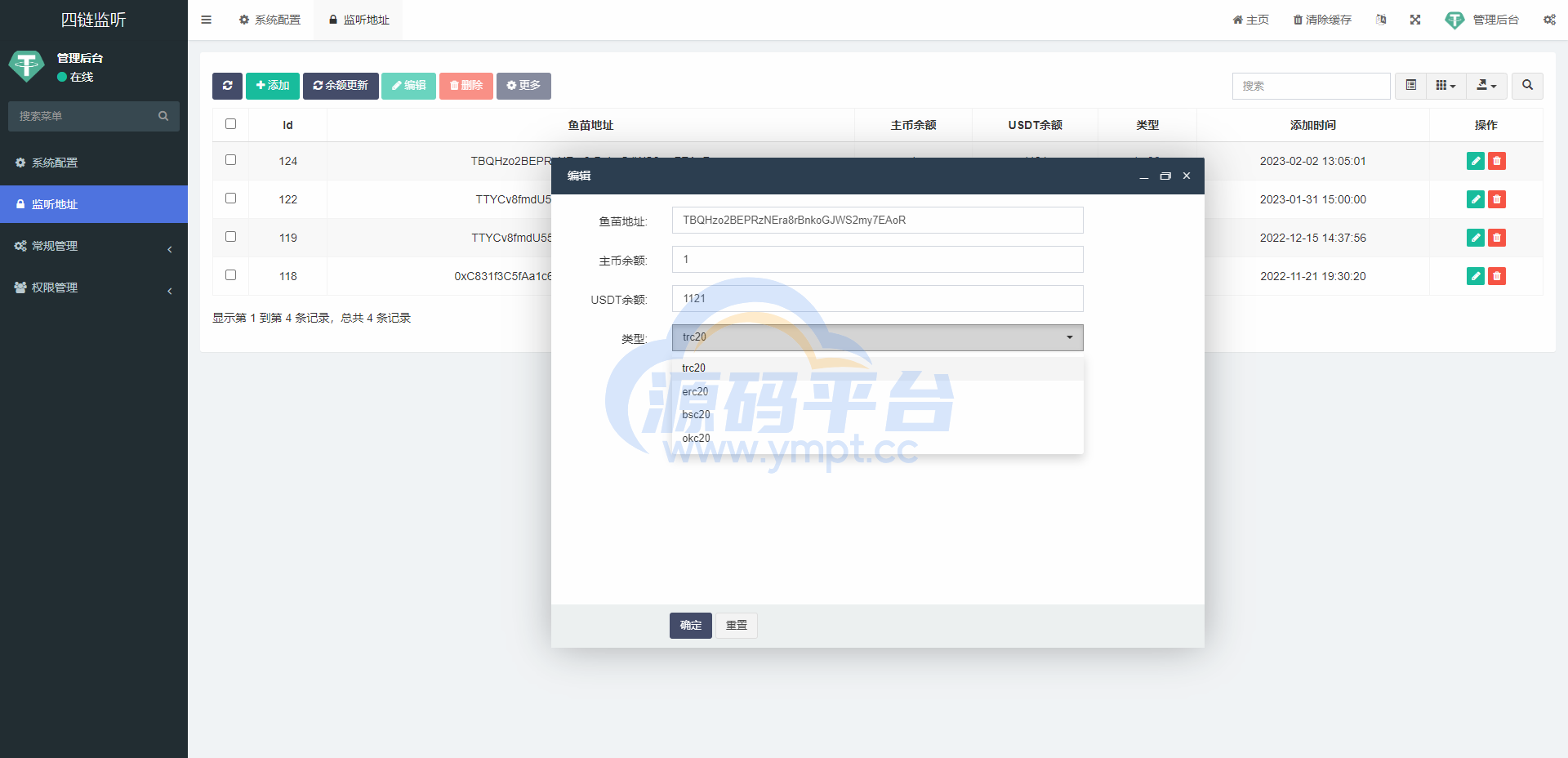Click the refresh table icon button
Image resolution: width=1568 pixels, height=758 pixels.
pyautogui.click(x=227, y=86)
